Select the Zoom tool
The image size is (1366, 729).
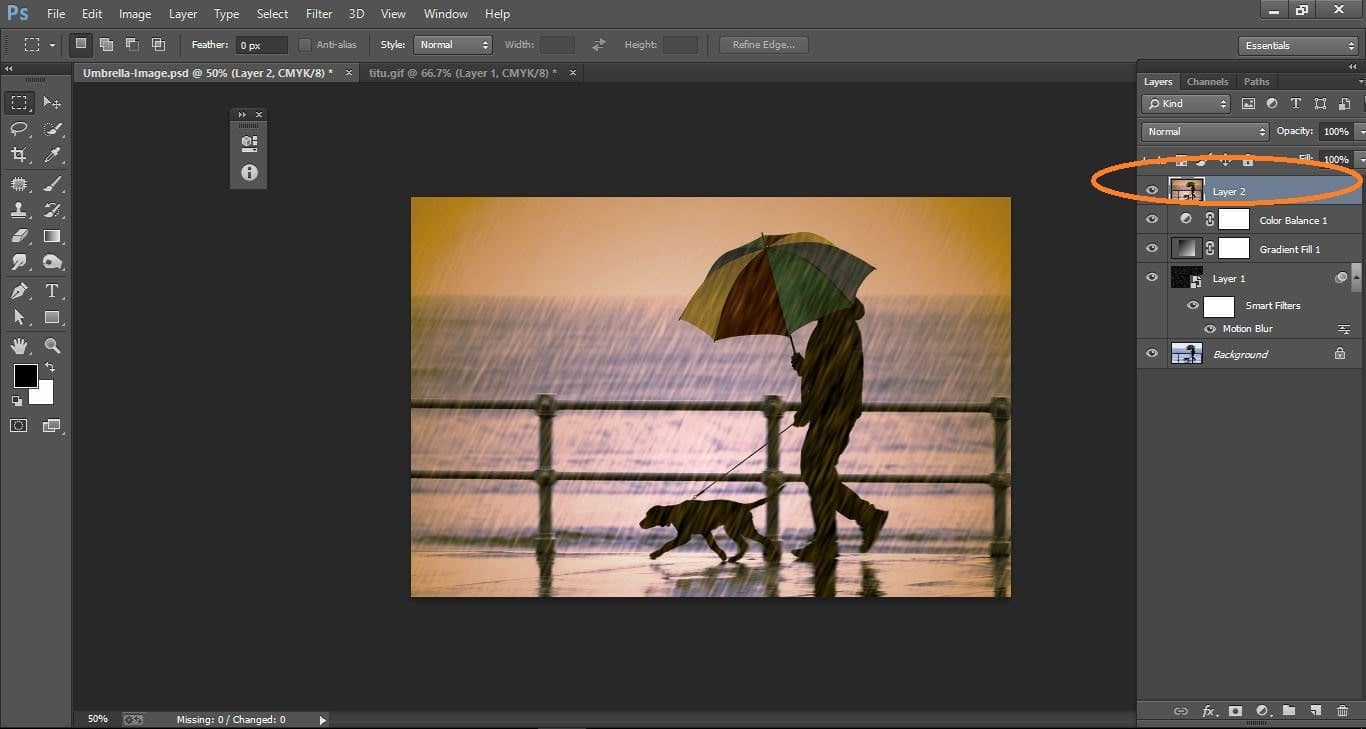pos(52,345)
